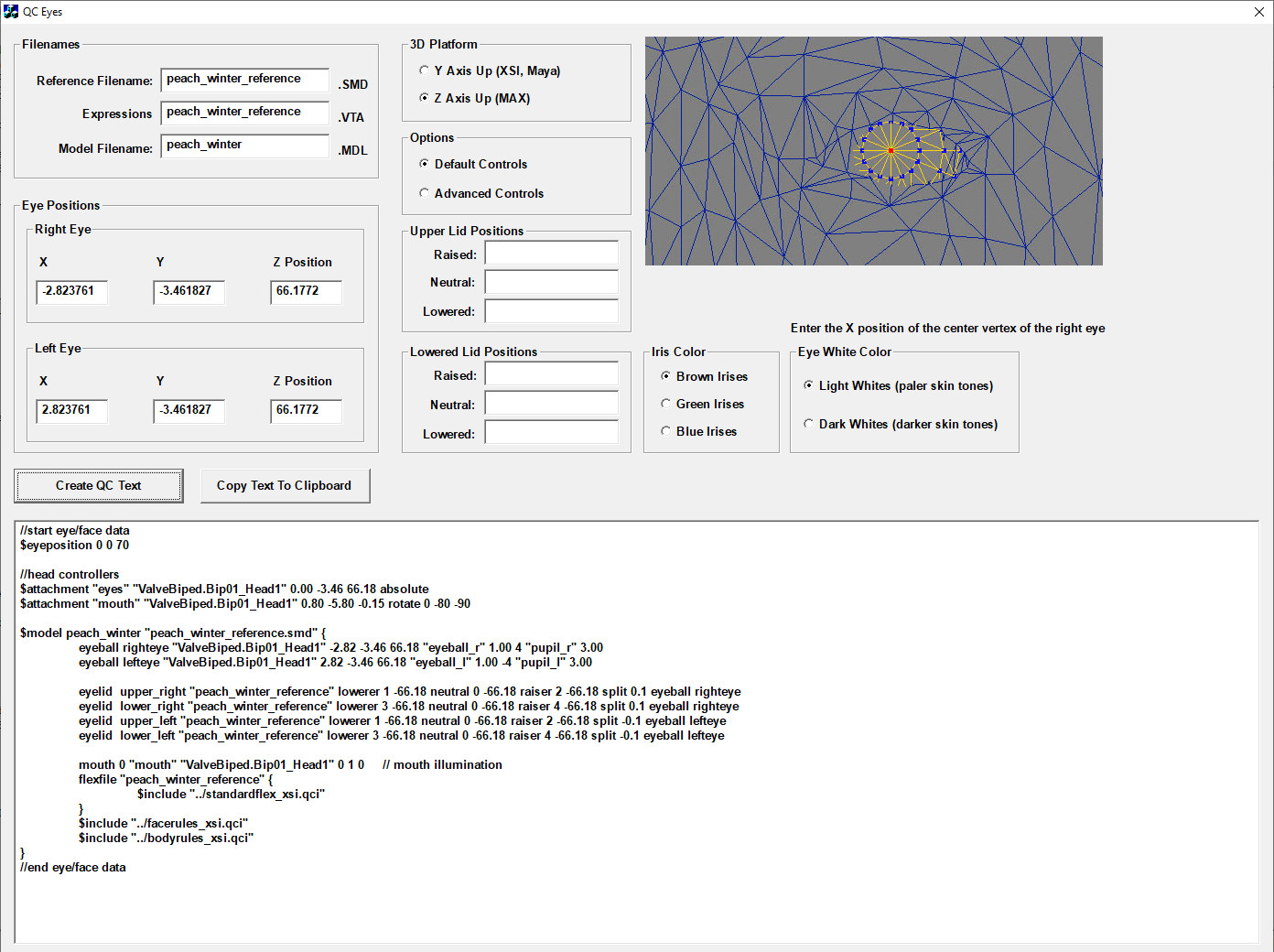Click the Model Filename text box
Screen dimensions: 1274x952
244,146
